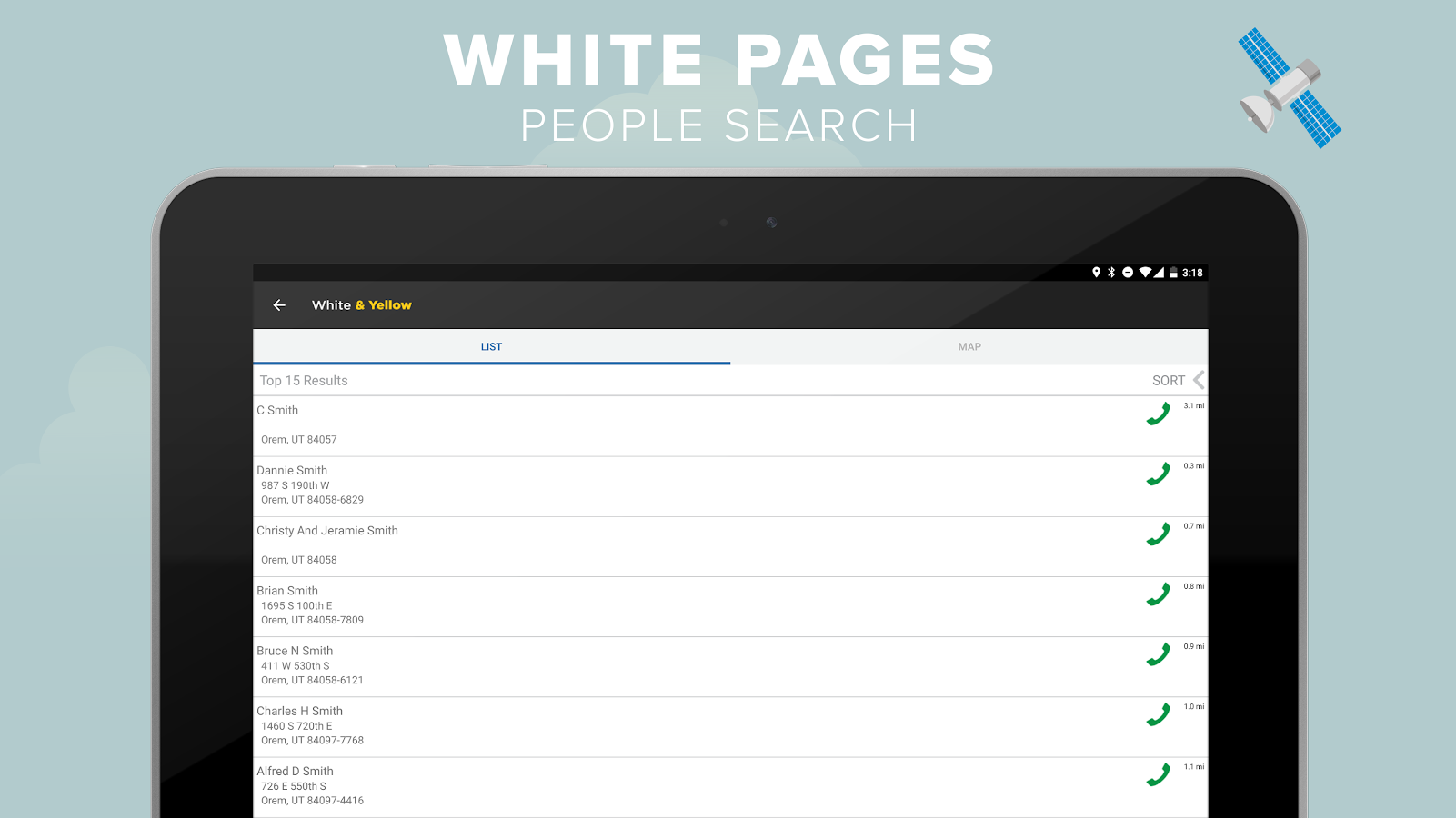
Task: Select the Orem, UT 84097-7768 line
Action: 312,741
